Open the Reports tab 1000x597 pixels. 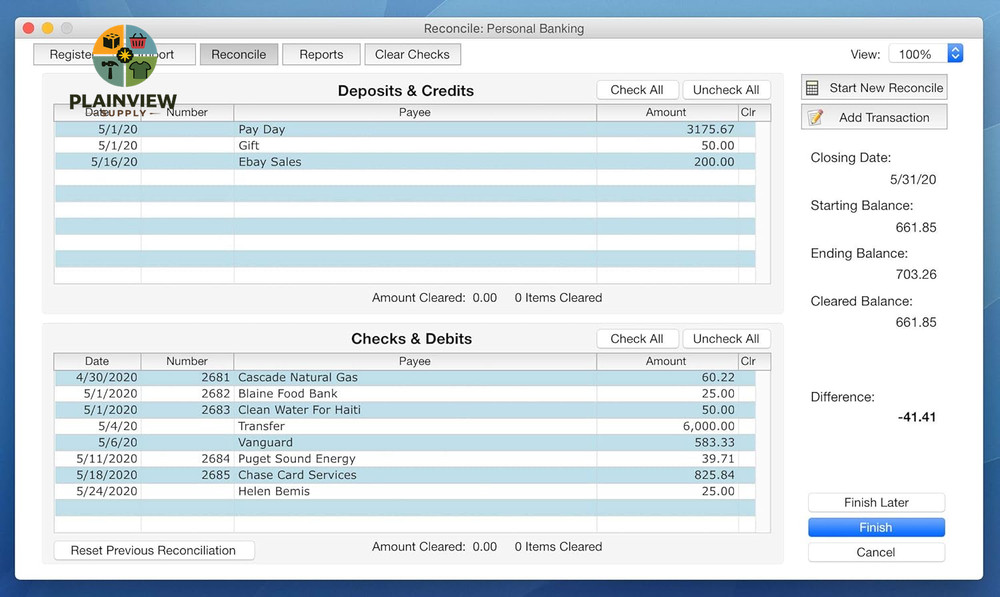point(321,54)
